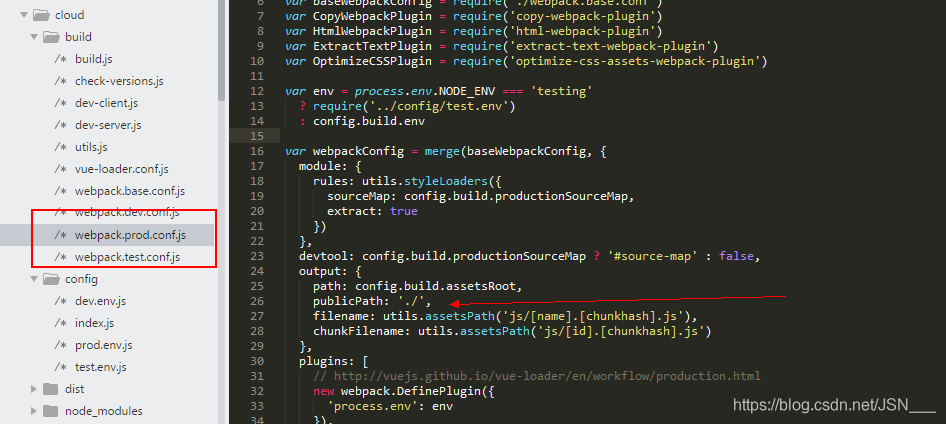Open vue-loader.conf.js file
The image size is (946, 424).
click(121, 169)
